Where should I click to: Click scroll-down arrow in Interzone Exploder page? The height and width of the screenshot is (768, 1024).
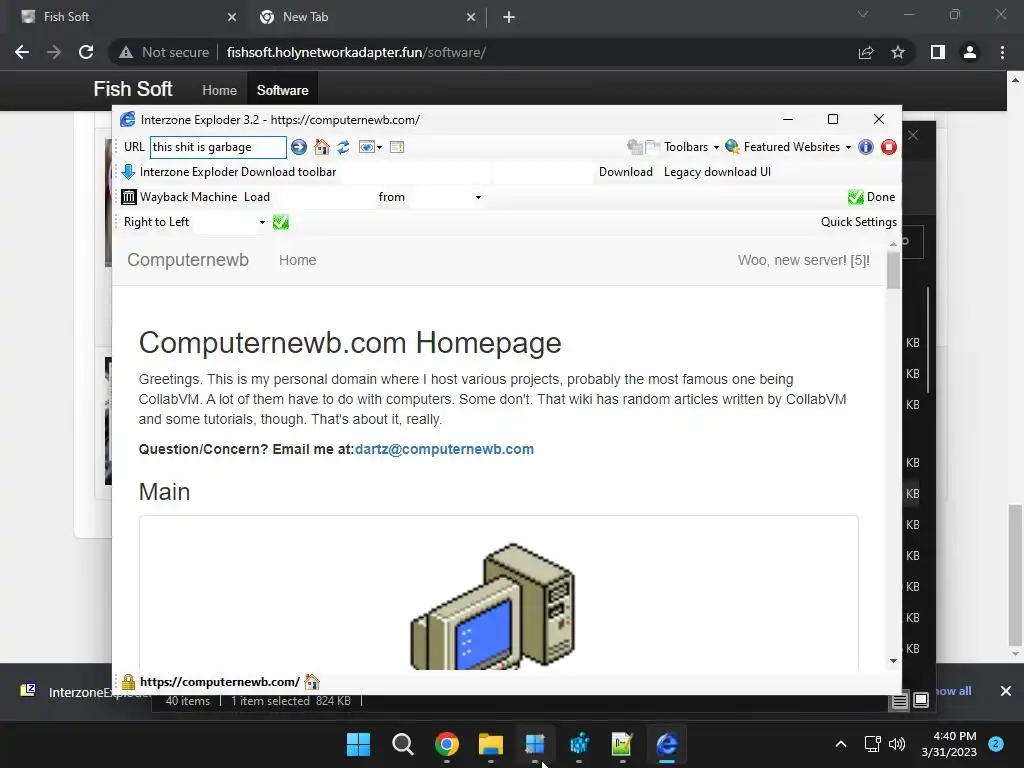pyautogui.click(x=893, y=661)
